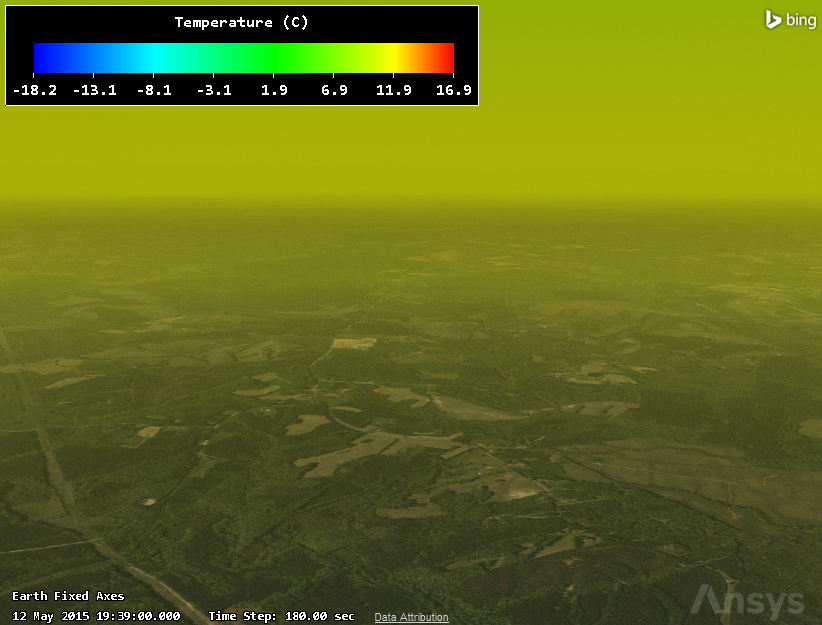Click the Bing logo in the corner

pos(790,20)
